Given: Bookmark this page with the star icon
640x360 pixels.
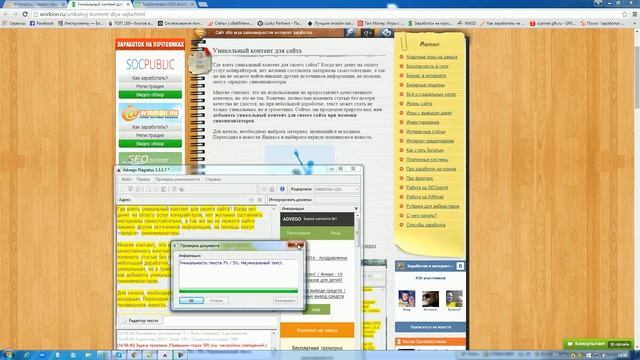Looking at the screenshot, I should 625,14.
